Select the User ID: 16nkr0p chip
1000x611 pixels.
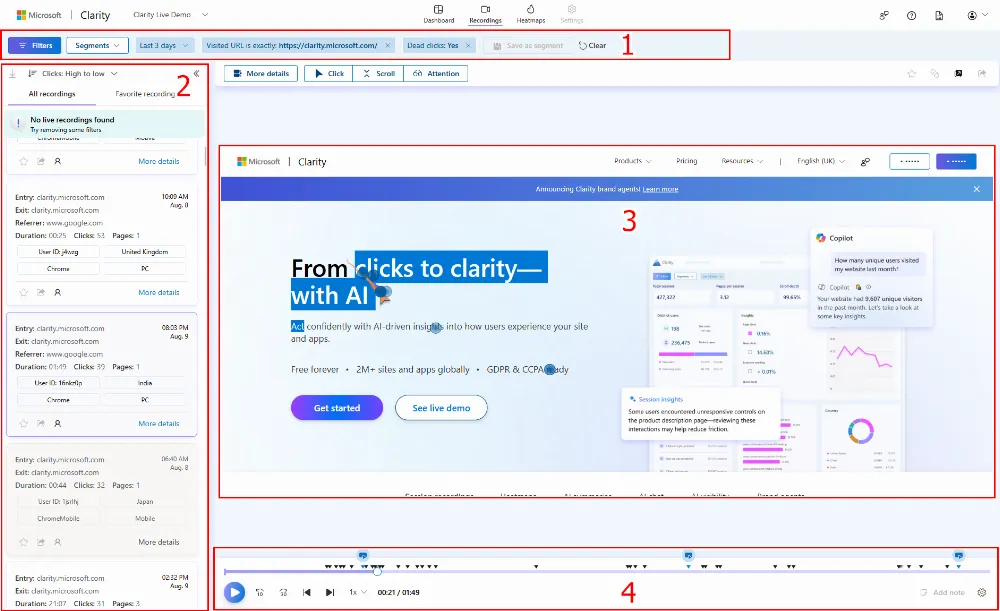pyautogui.click(x=58, y=383)
